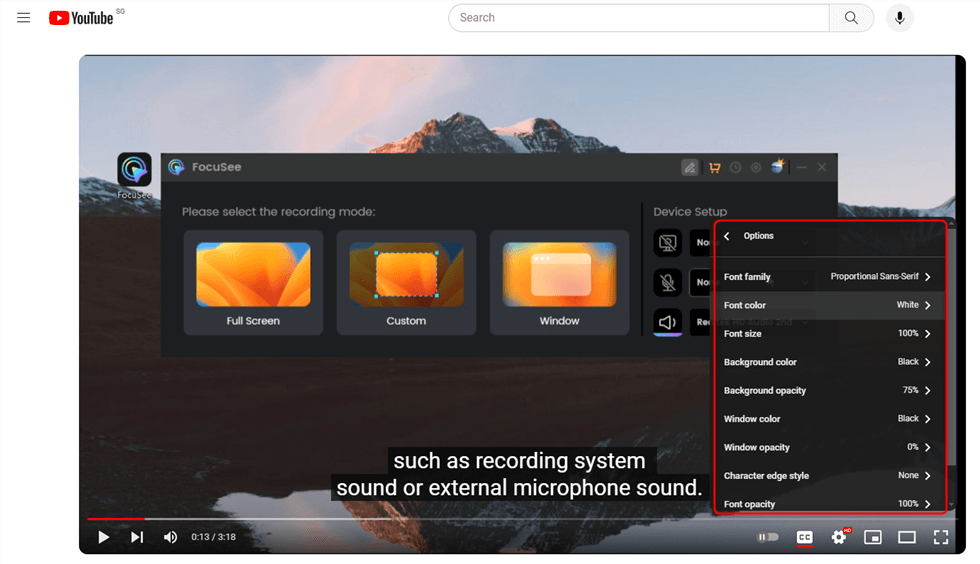Click the magnifier search button
Screen dimensions: 980x564
[x=851, y=18]
